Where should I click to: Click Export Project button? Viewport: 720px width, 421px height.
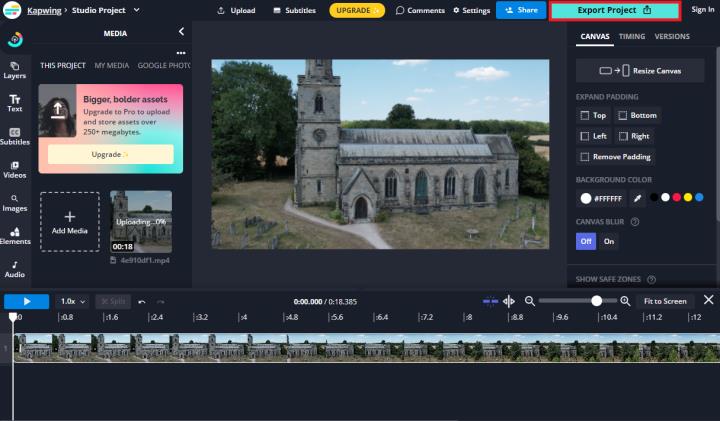click(615, 10)
